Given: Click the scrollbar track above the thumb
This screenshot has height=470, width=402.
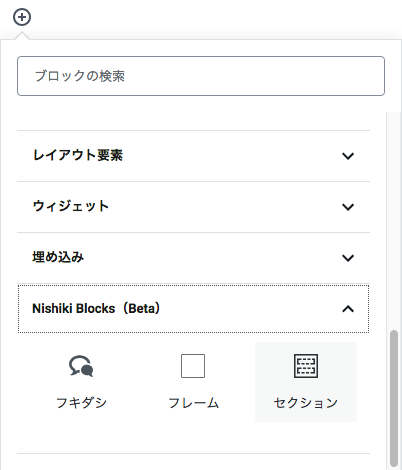Looking at the screenshot, I should [394, 220].
